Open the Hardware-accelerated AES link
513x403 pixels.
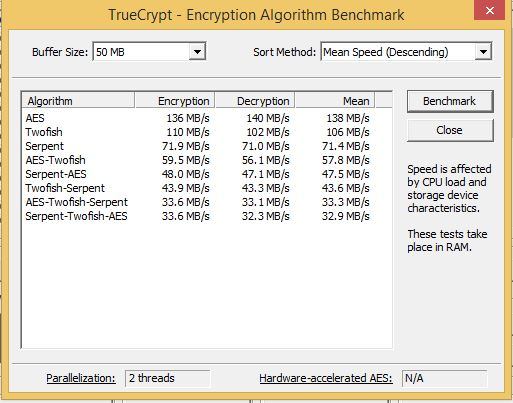(326, 378)
